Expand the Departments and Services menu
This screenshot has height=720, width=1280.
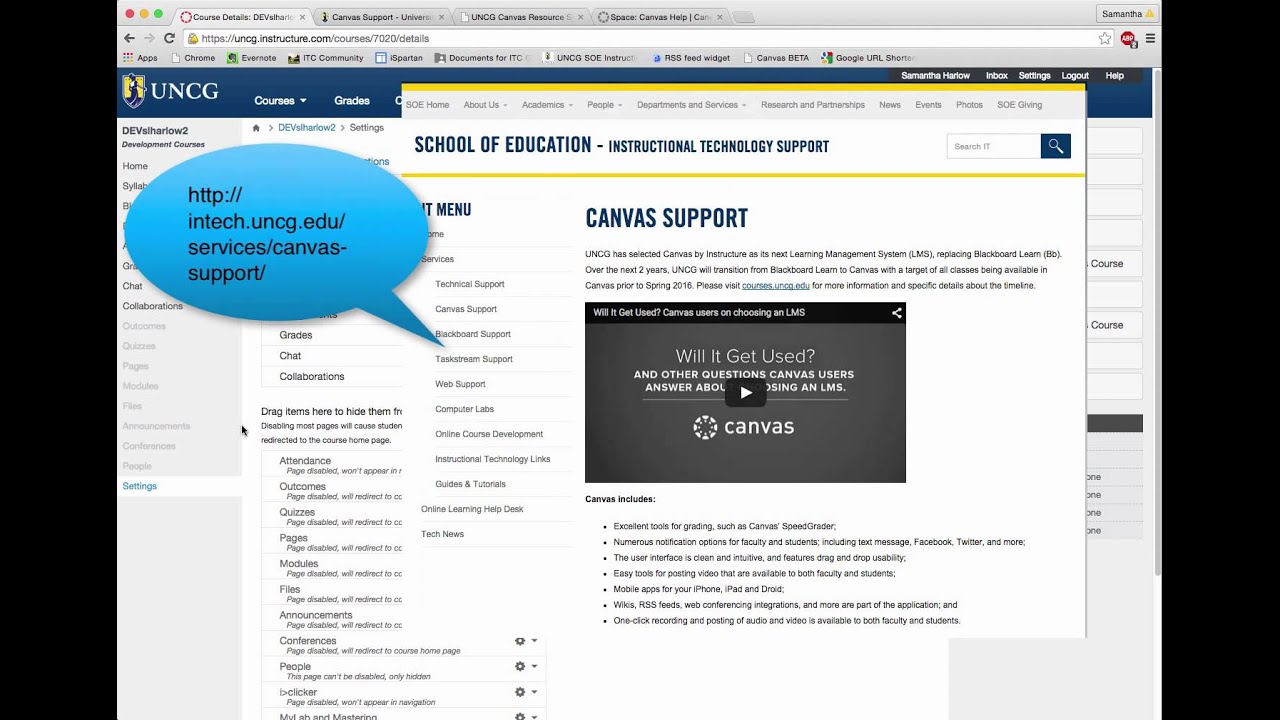click(x=691, y=105)
